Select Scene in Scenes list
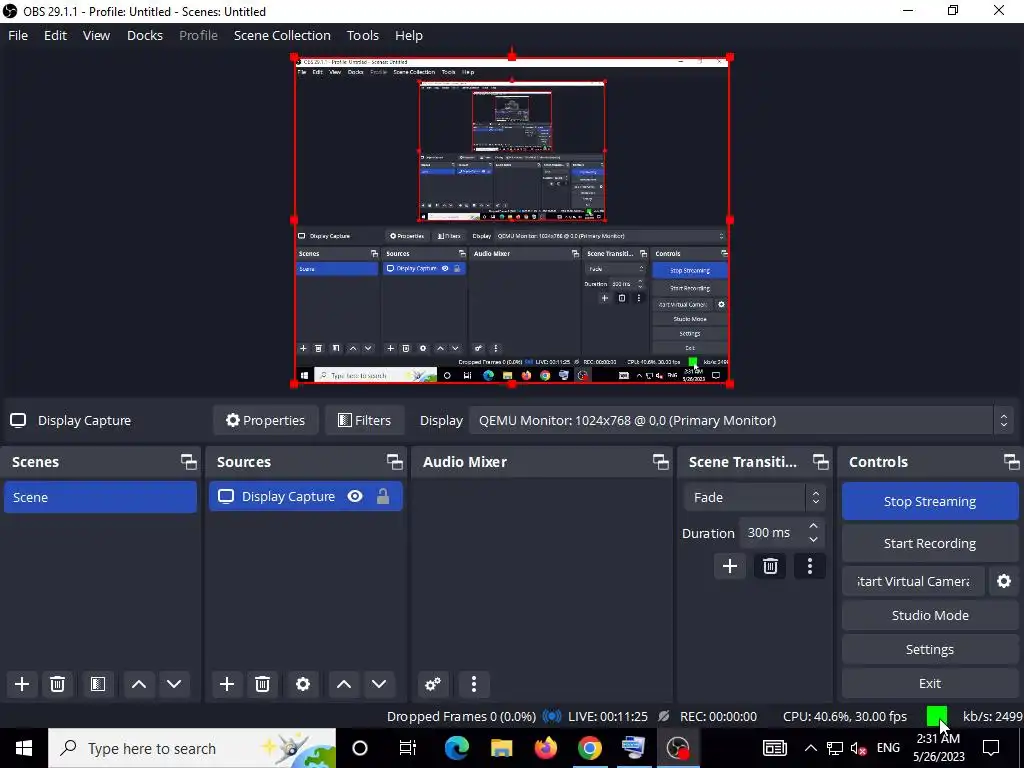Image resolution: width=1024 pixels, height=768 pixels. tap(100, 497)
